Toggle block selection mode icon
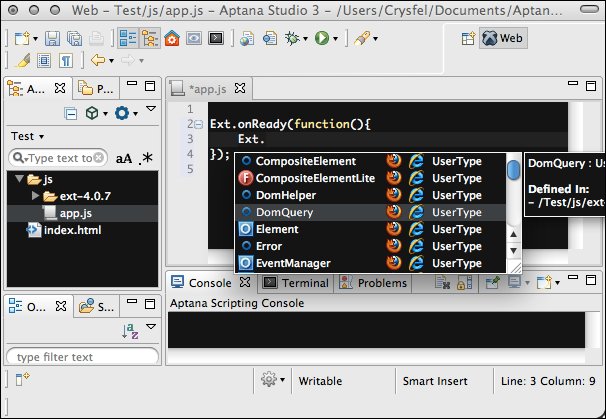This screenshot has height=419, width=606. click(x=44, y=61)
